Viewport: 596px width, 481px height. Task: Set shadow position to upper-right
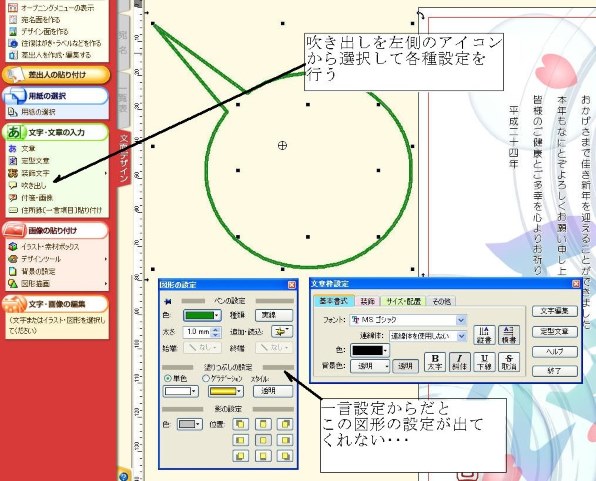pos(285,424)
